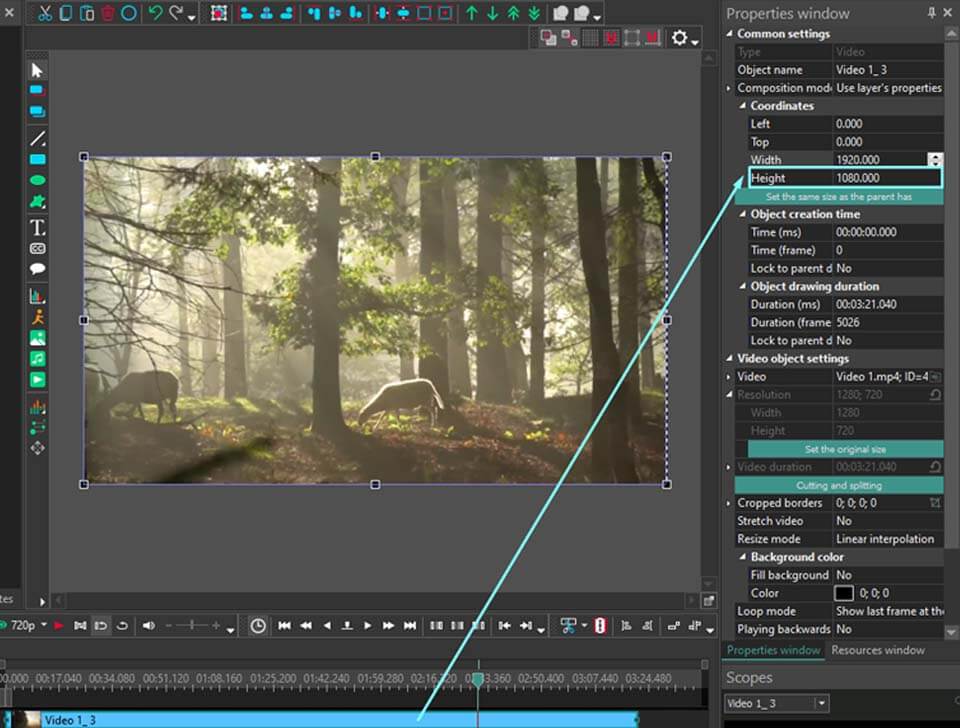Choose the green music note Add Audio tool
This screenshot has width=960, height=728.
point(37,358)
